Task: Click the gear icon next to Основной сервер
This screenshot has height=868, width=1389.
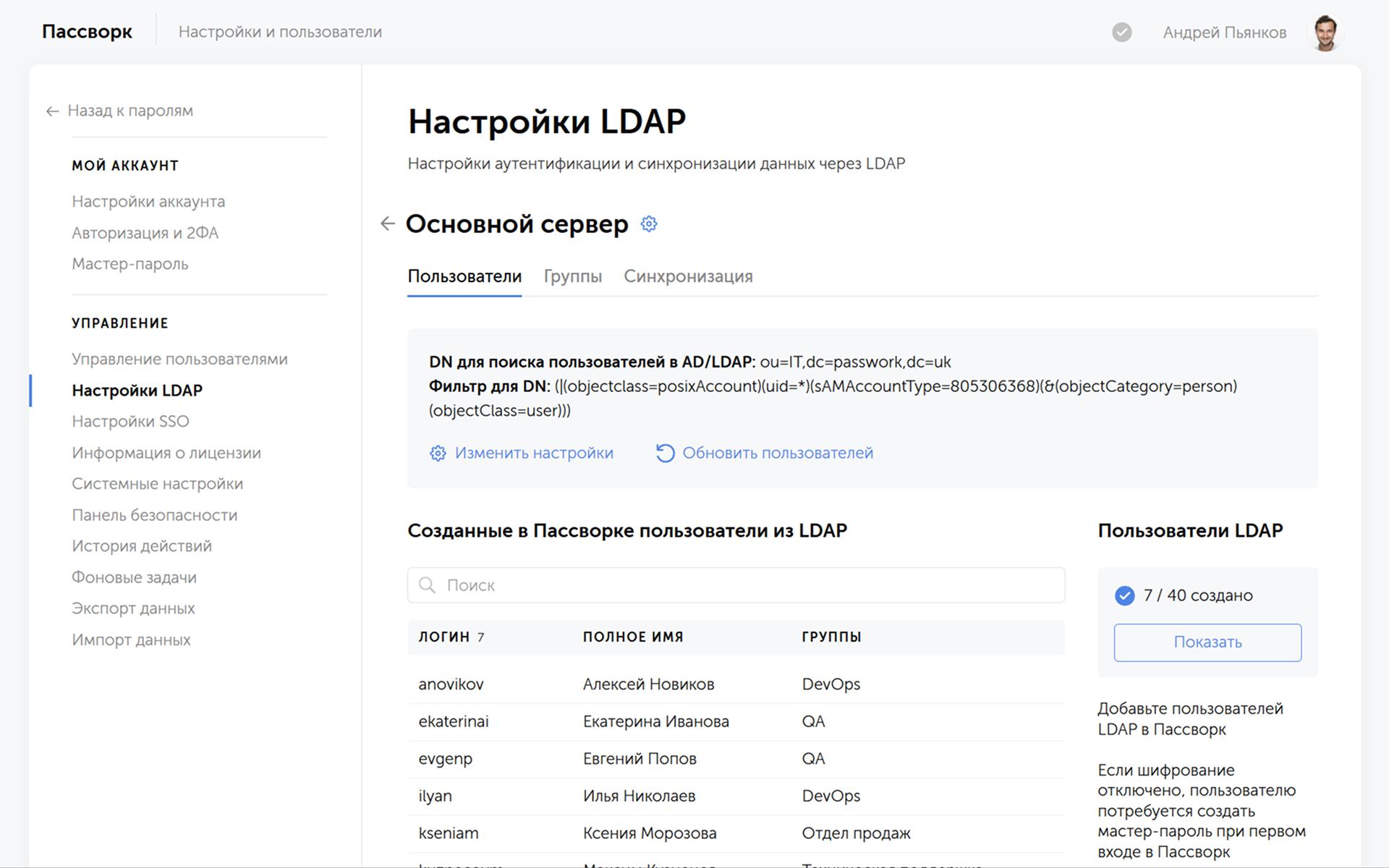Action: pos(649,224)
